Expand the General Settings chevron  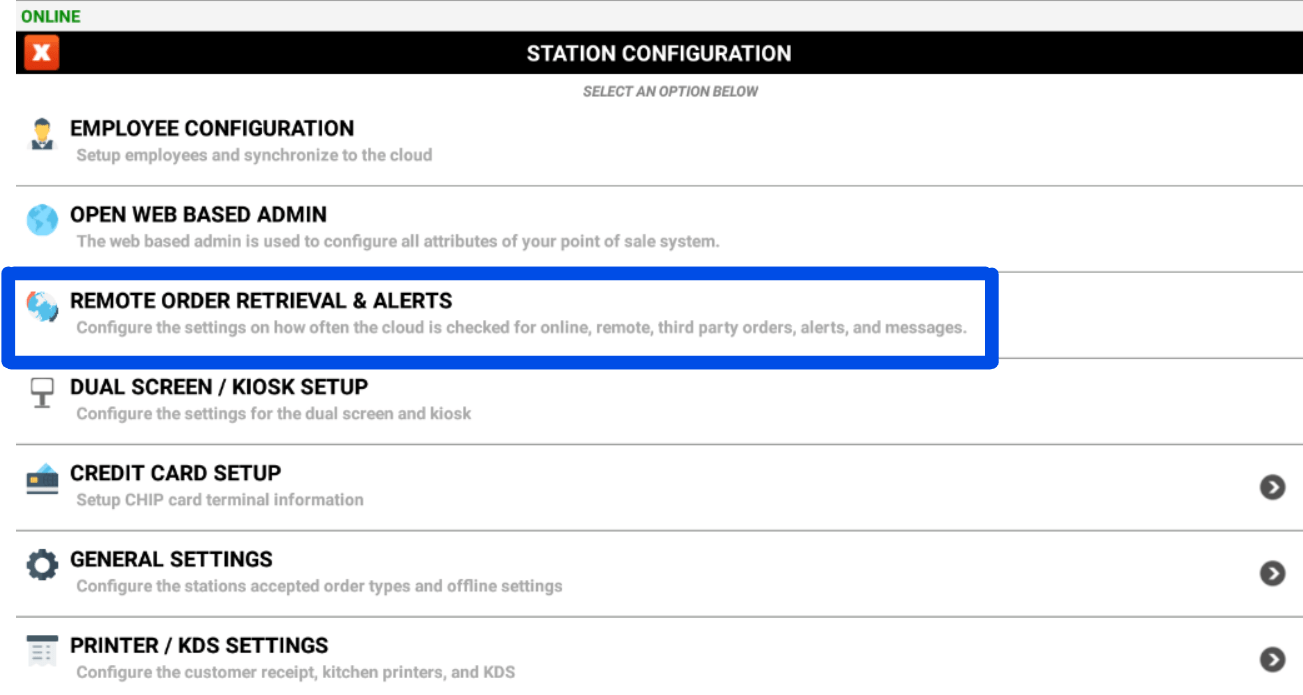click(1272, 574)
